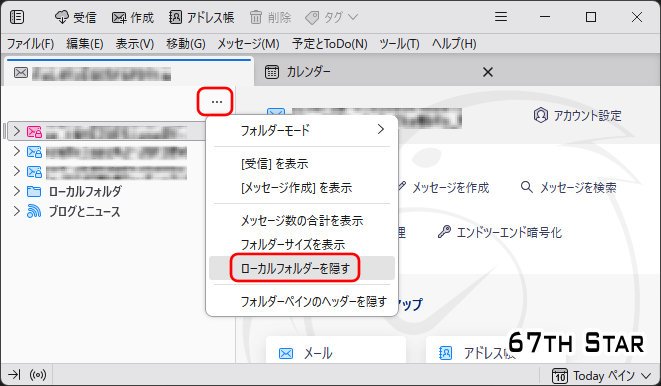Expand the ブログとニュース tree item
The width and height of the screenshot is (661, 386).
(16, 211)
